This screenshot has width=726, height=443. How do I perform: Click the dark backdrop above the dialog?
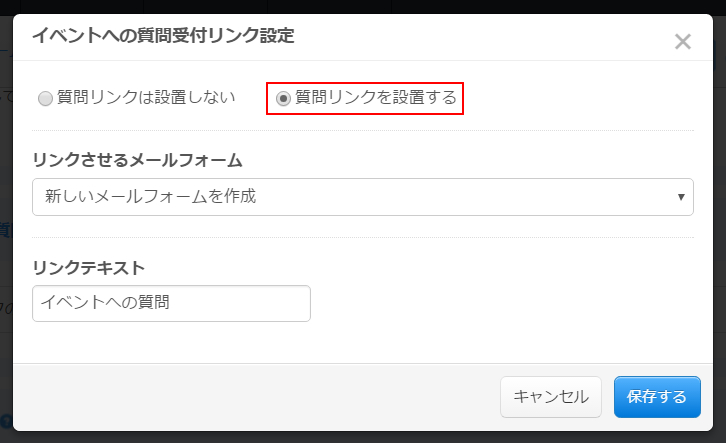(x=360, y=6)
